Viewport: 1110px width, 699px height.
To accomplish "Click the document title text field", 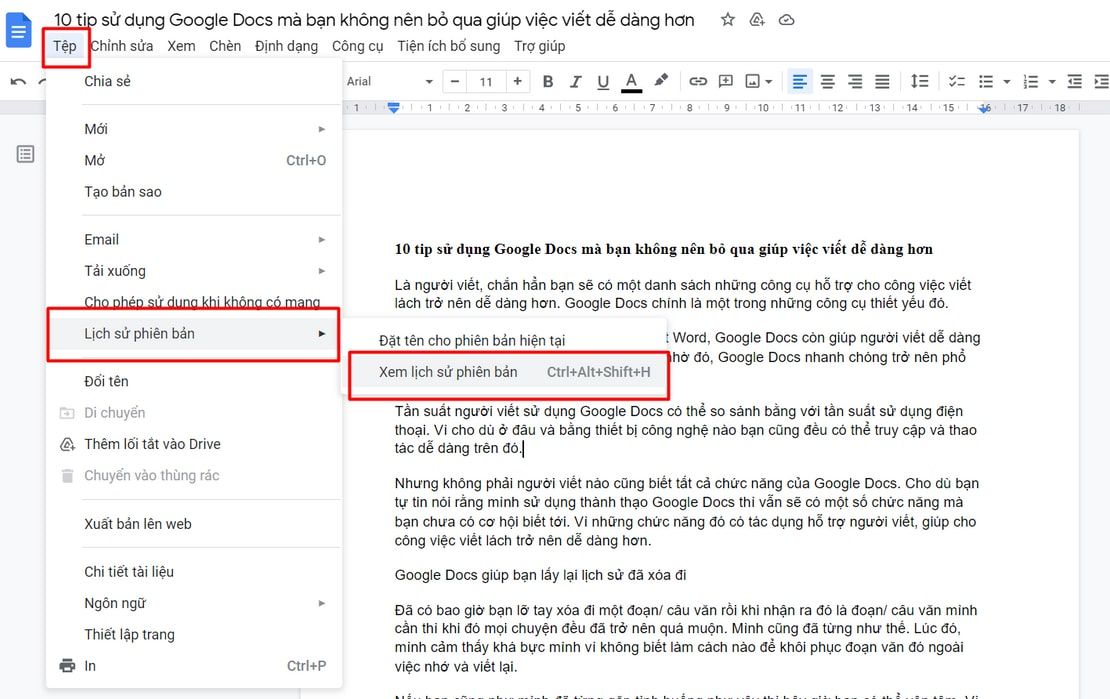I will click(x=374, y=20).
